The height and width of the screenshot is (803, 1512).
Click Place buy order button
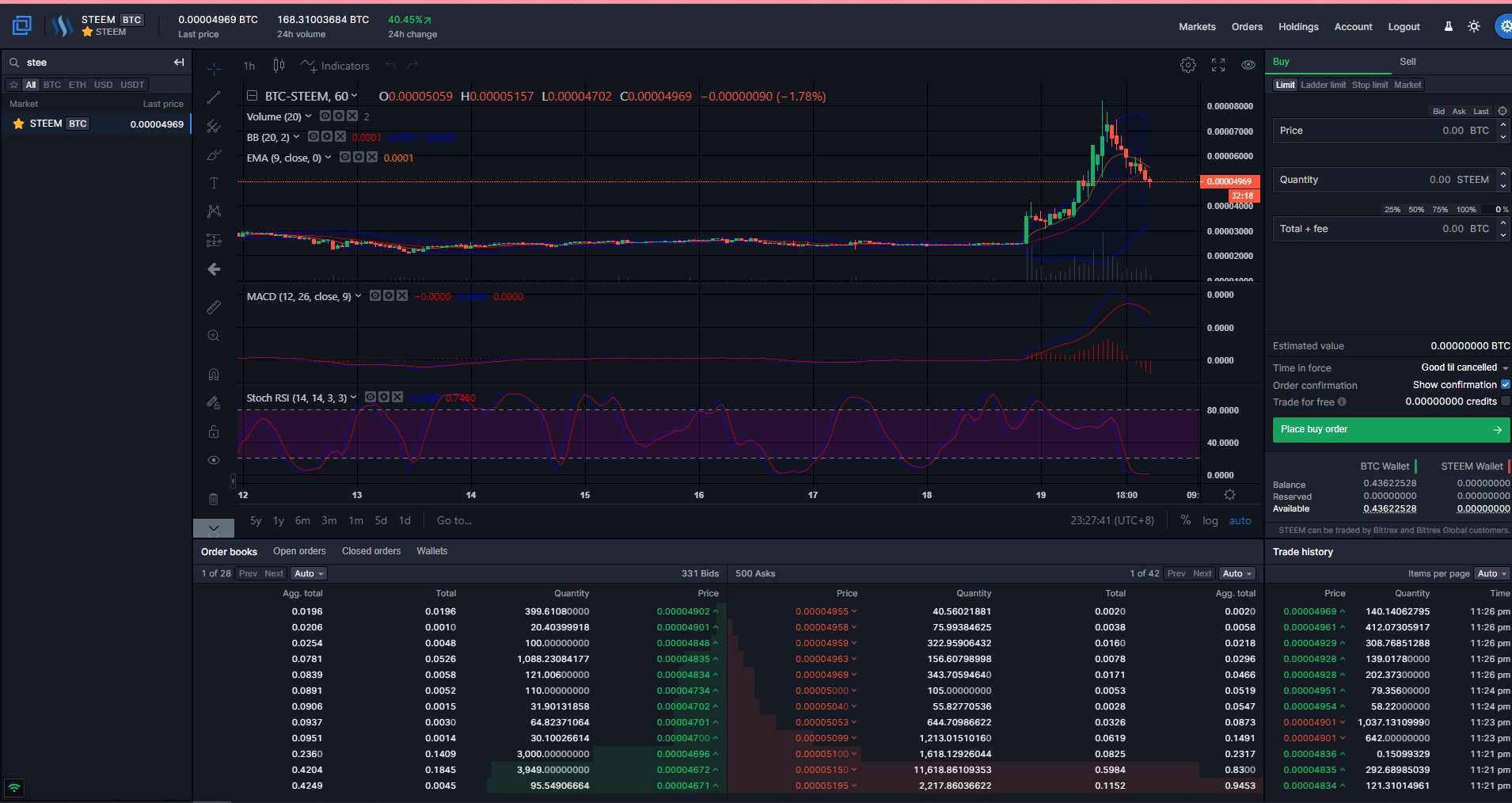click(x=1391, y=430)
